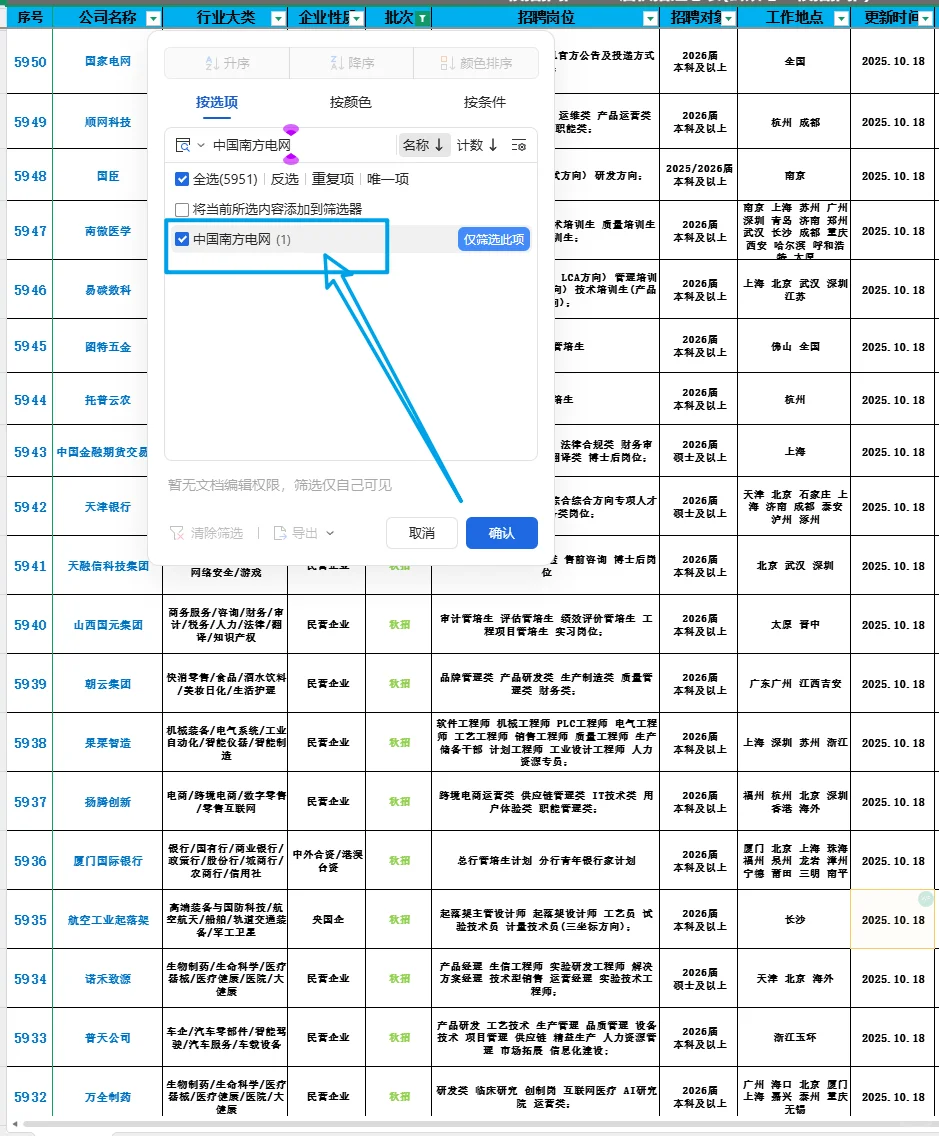Open the filter search mode icon
Image resolution: width=939 pixels, height=1136 pixels.
coord(183,146)
